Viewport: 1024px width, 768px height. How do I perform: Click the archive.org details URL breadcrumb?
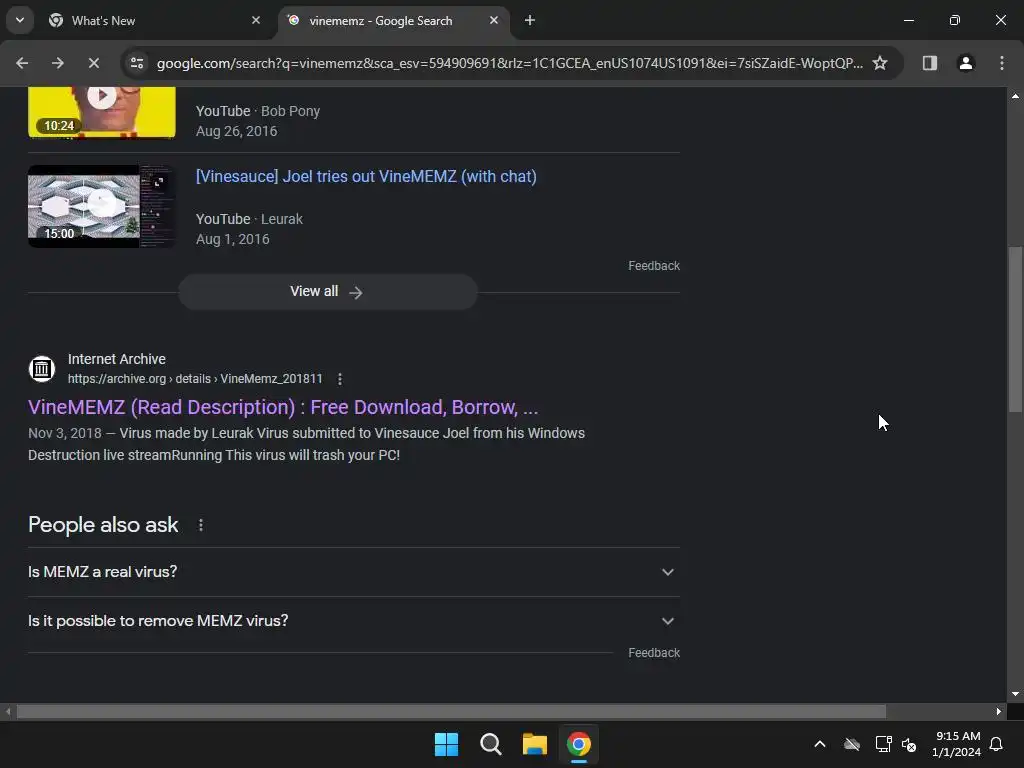(x=195, y=379)
